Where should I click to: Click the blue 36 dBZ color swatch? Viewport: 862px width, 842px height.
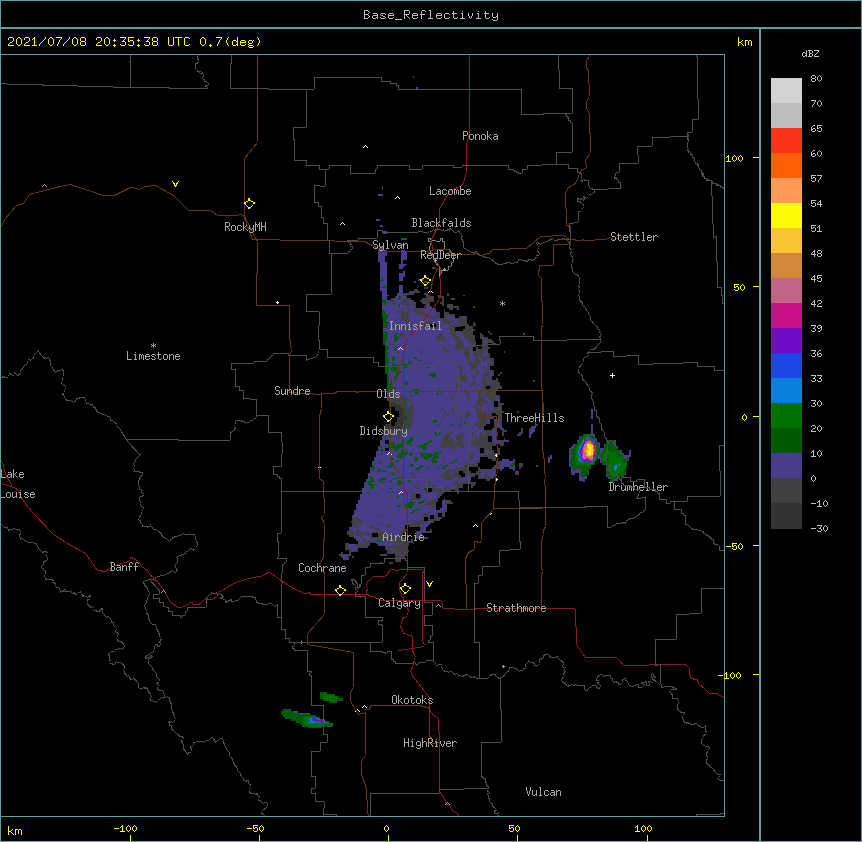pos(786,365)
